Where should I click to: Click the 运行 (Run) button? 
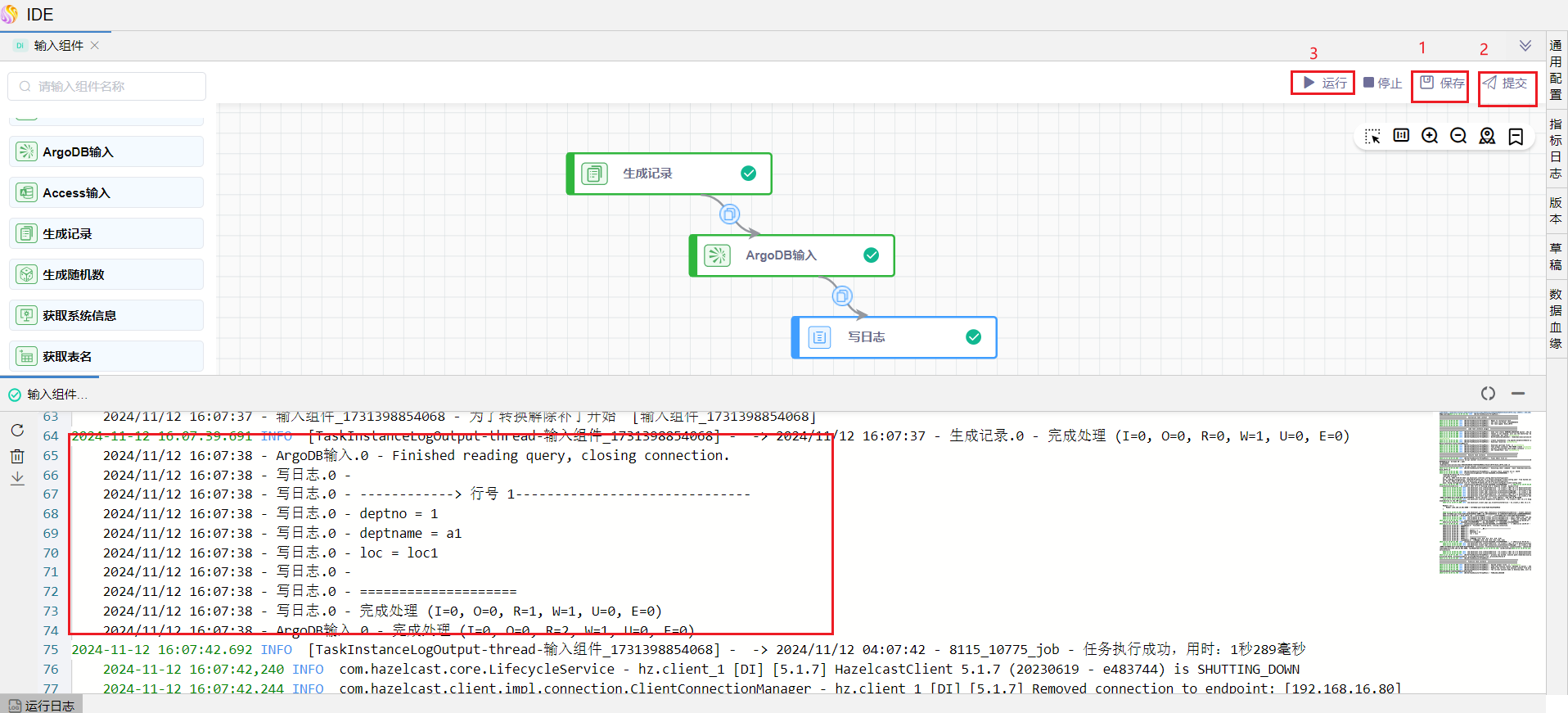pos(1324,83)
